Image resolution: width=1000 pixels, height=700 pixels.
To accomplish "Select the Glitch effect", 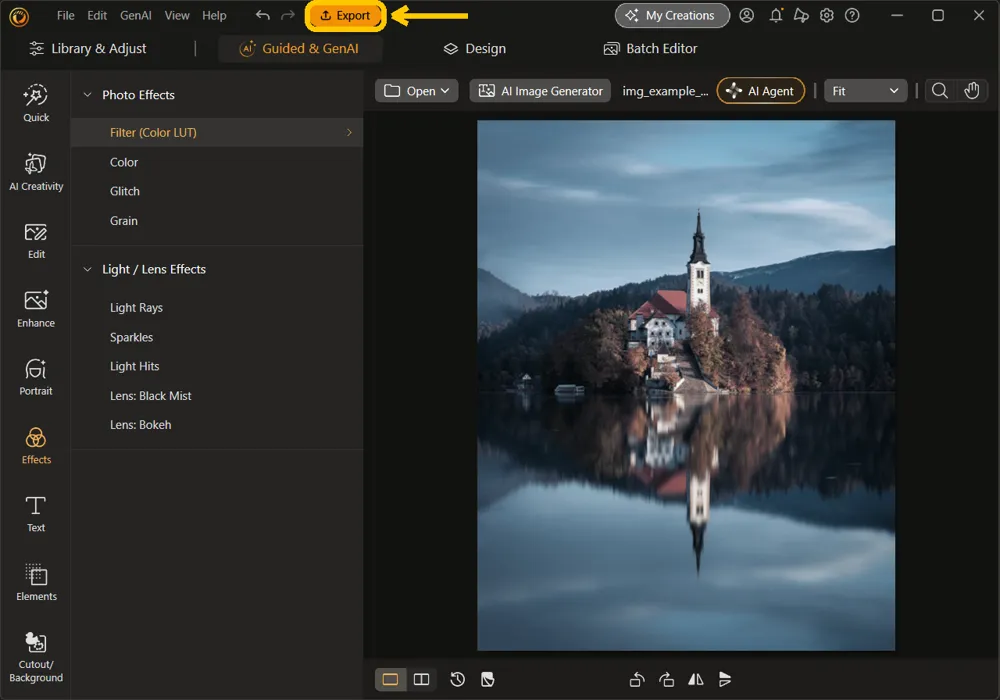I will pyautogui.click(x=124, y=191).
